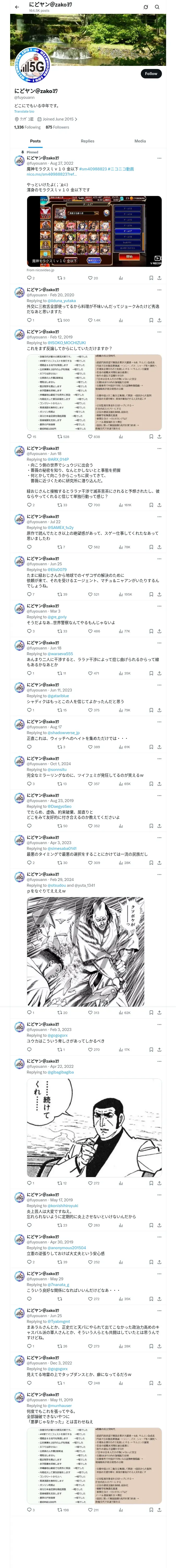176x1568 pixels.
Task: Open more options on the pinned post
Action: click(x=159, y=157)
